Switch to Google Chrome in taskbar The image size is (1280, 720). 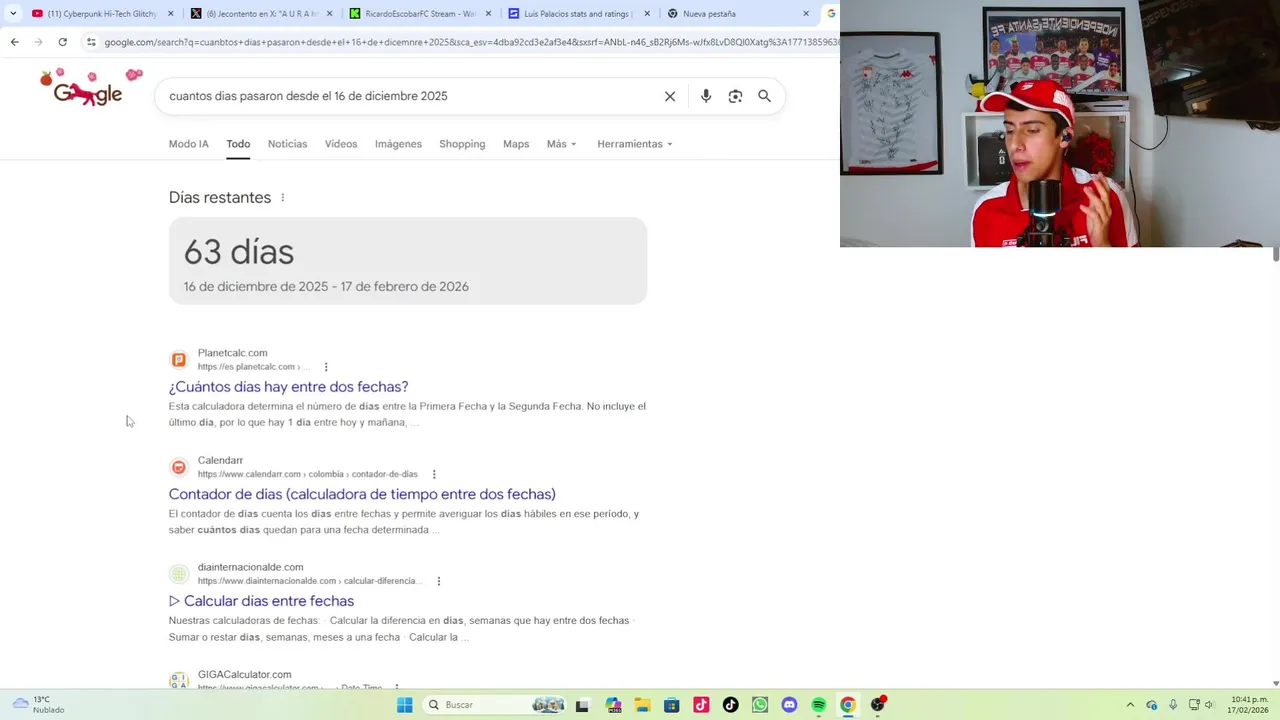click(x=848, y=705)
